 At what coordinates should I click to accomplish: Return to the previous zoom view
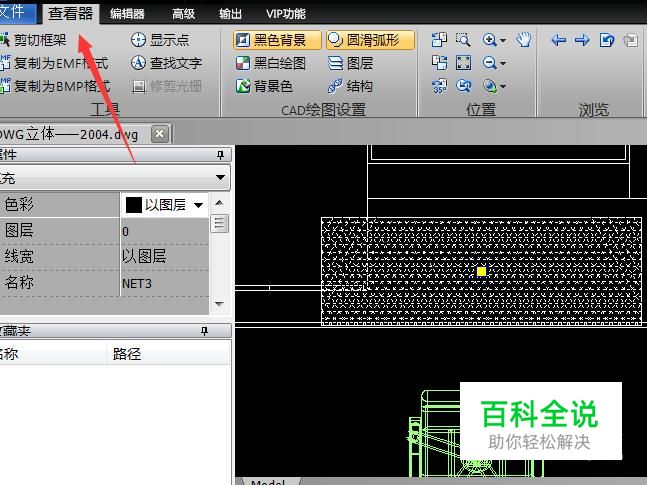pos(463,86)
